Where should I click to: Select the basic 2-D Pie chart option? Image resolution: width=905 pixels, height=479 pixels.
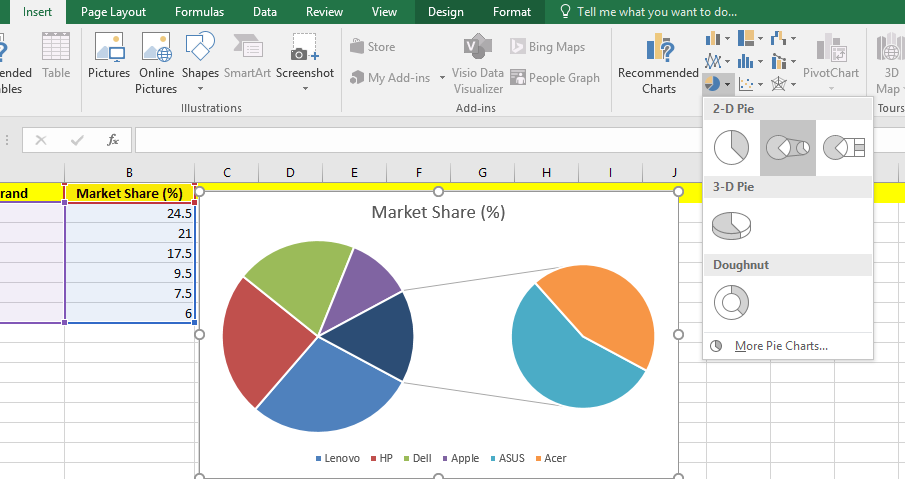731,148
